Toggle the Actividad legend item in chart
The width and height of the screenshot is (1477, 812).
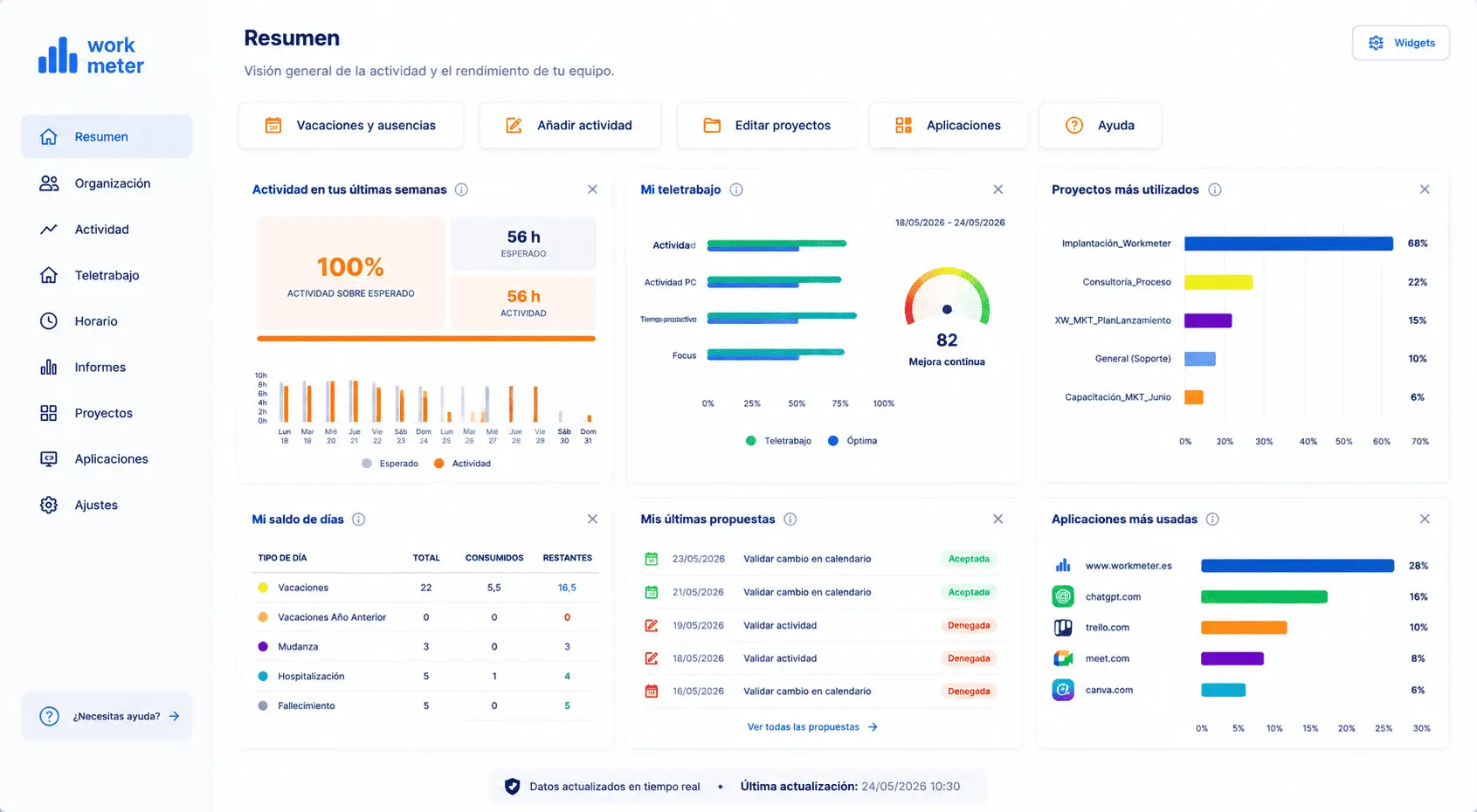[462, 464]
